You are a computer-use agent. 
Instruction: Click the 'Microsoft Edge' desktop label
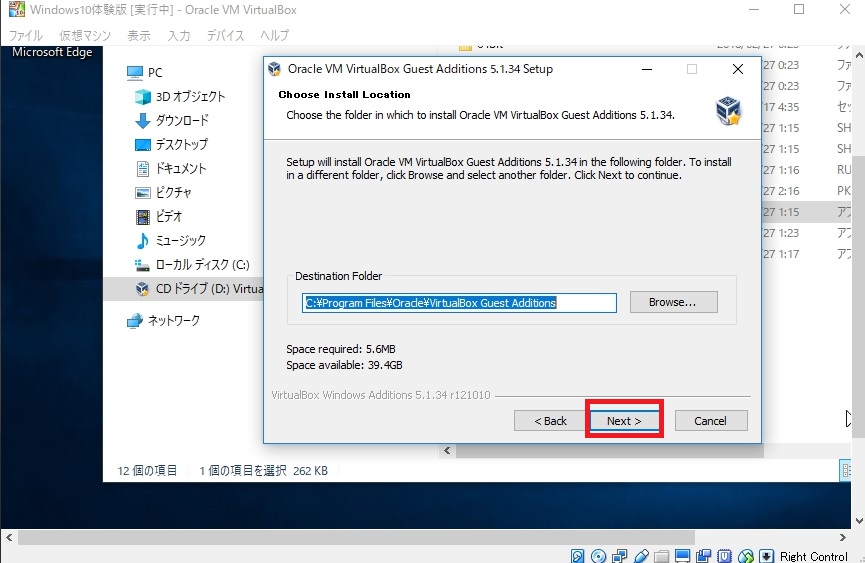click(x=52, y=52)
